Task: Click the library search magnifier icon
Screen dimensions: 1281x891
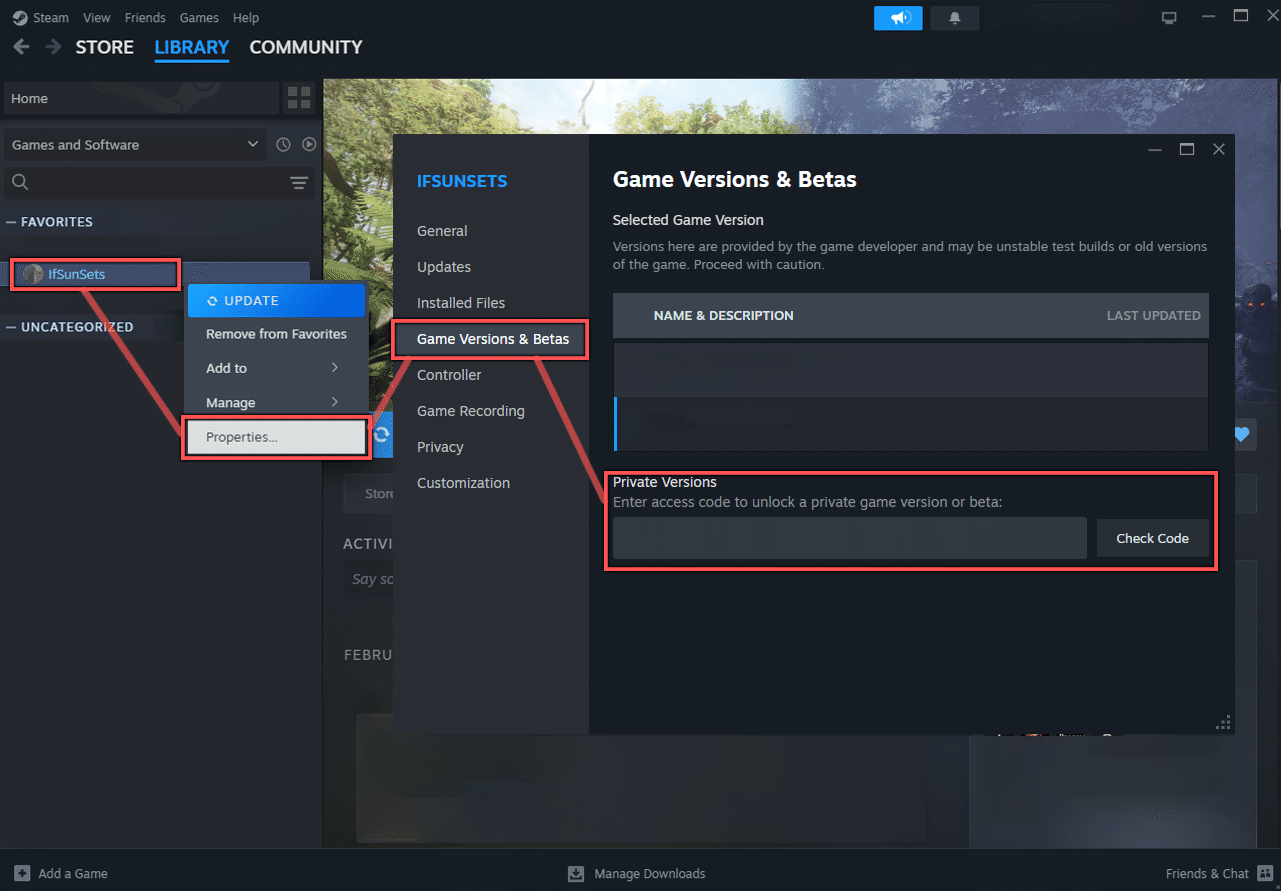Action: [20, 182]
